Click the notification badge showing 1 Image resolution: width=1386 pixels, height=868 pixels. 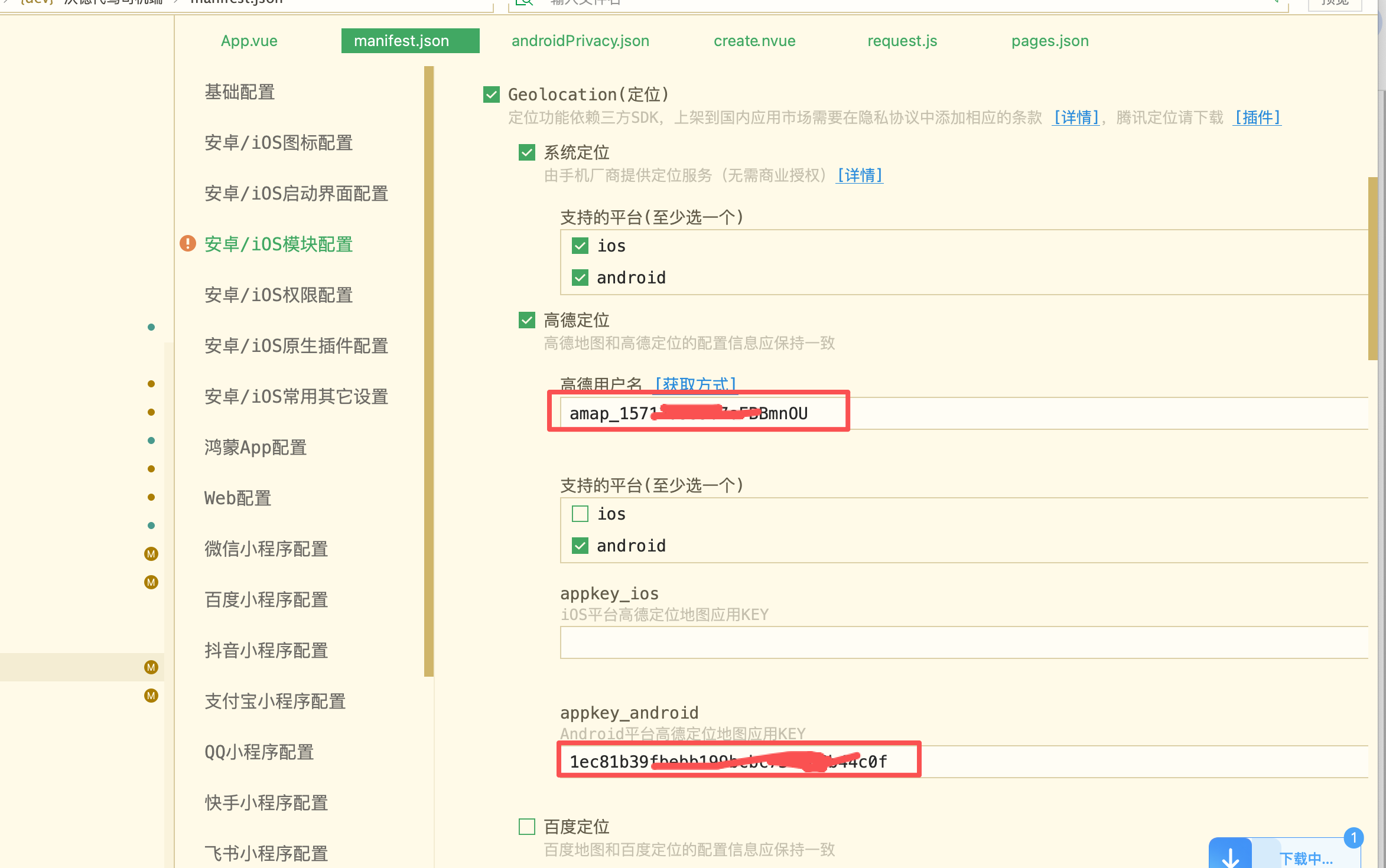pyautogui.click(x=1354, y=838)
